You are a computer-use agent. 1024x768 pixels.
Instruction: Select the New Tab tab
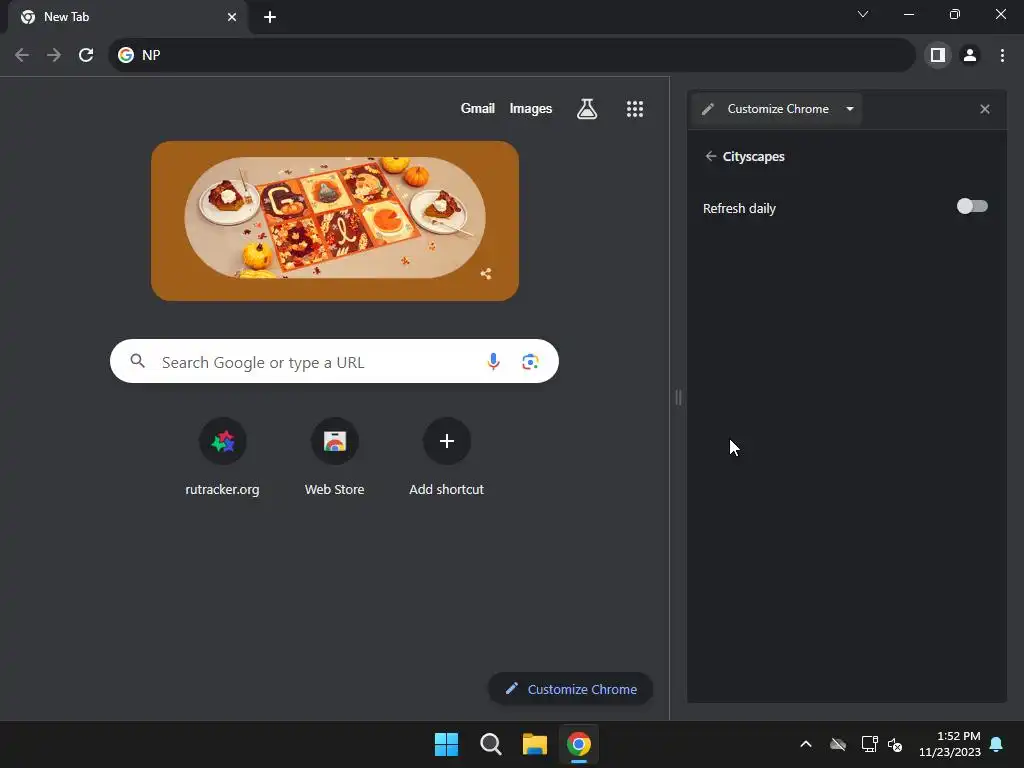point(128,17)
